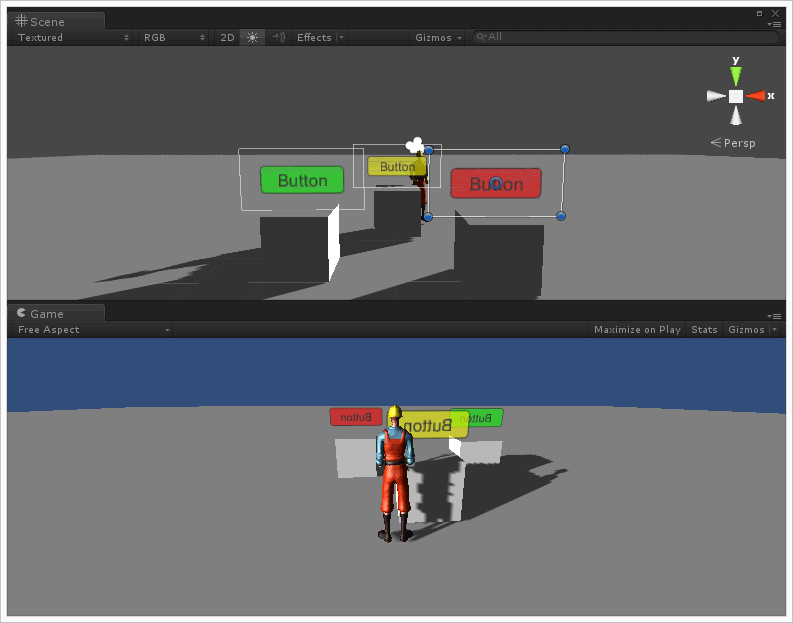
Task: Maximize the Scene window panel
Action: (759, 14)
